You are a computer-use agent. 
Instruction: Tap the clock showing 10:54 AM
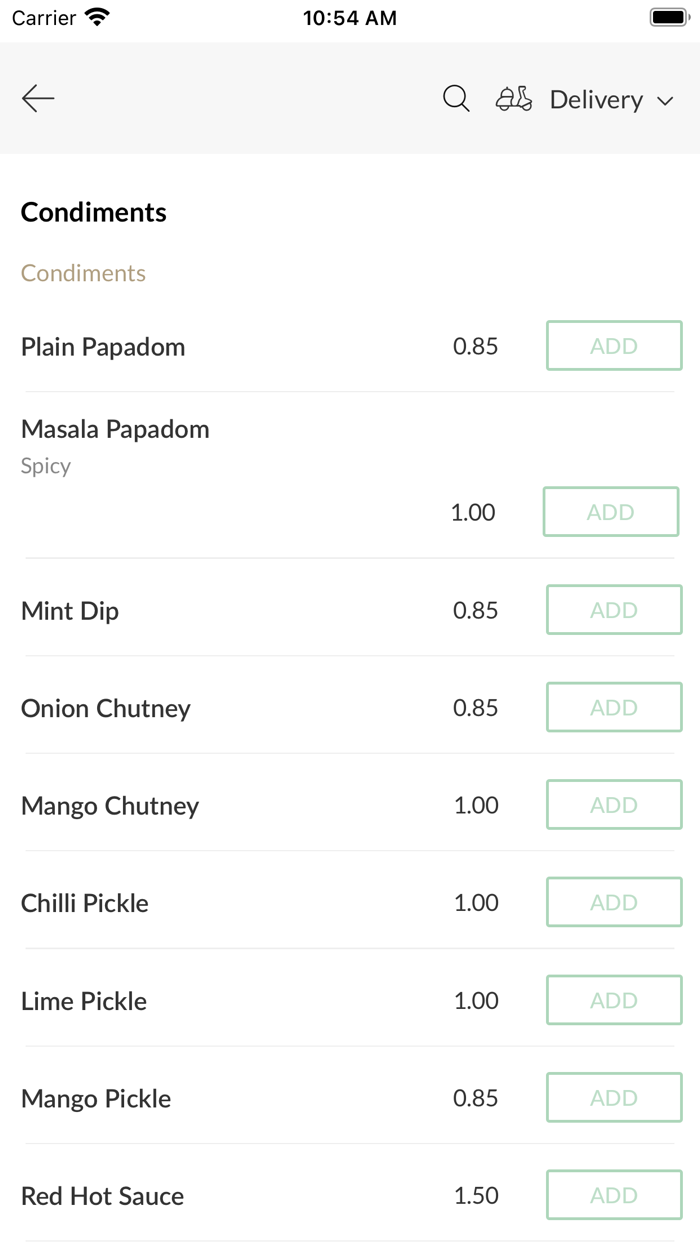click(349, 17)
